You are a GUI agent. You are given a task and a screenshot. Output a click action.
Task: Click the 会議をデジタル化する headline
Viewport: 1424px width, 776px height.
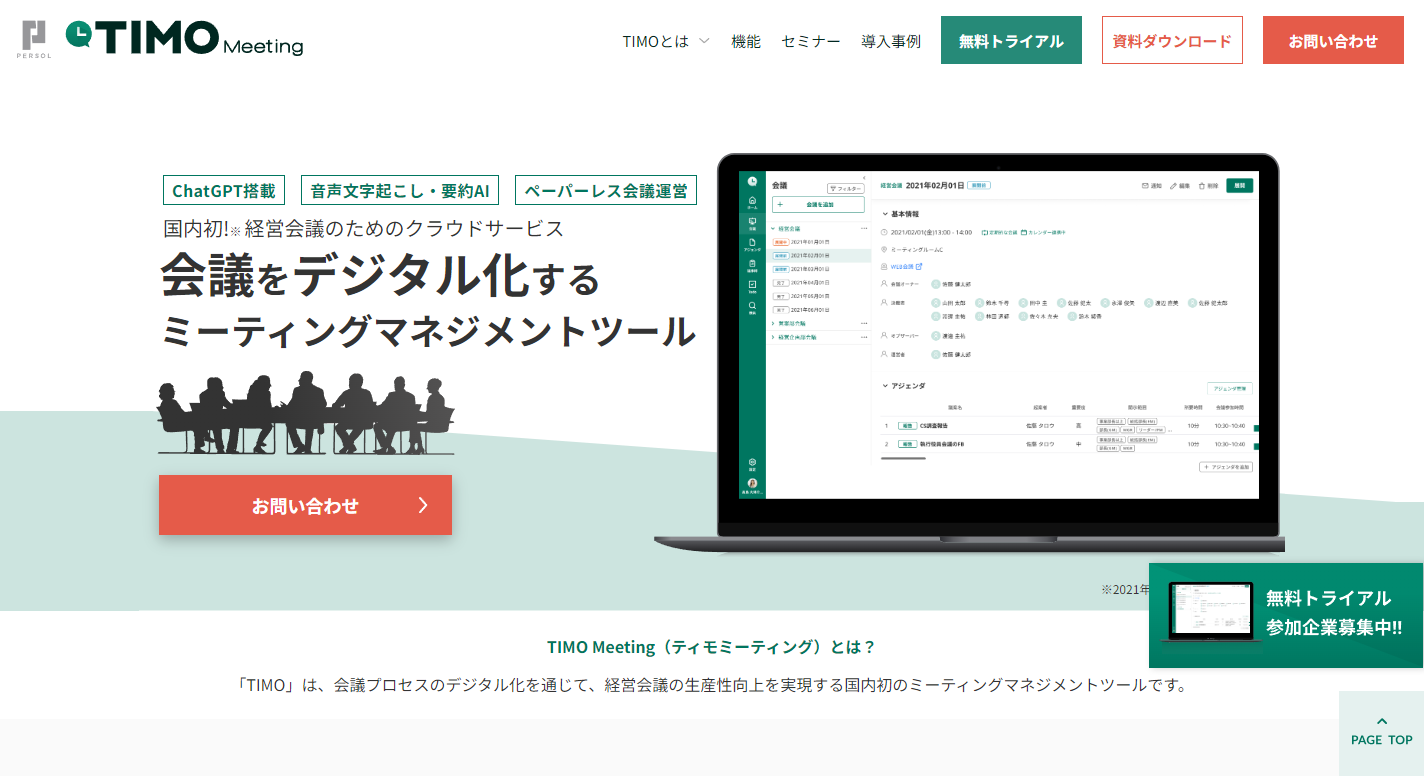(380, 275)
